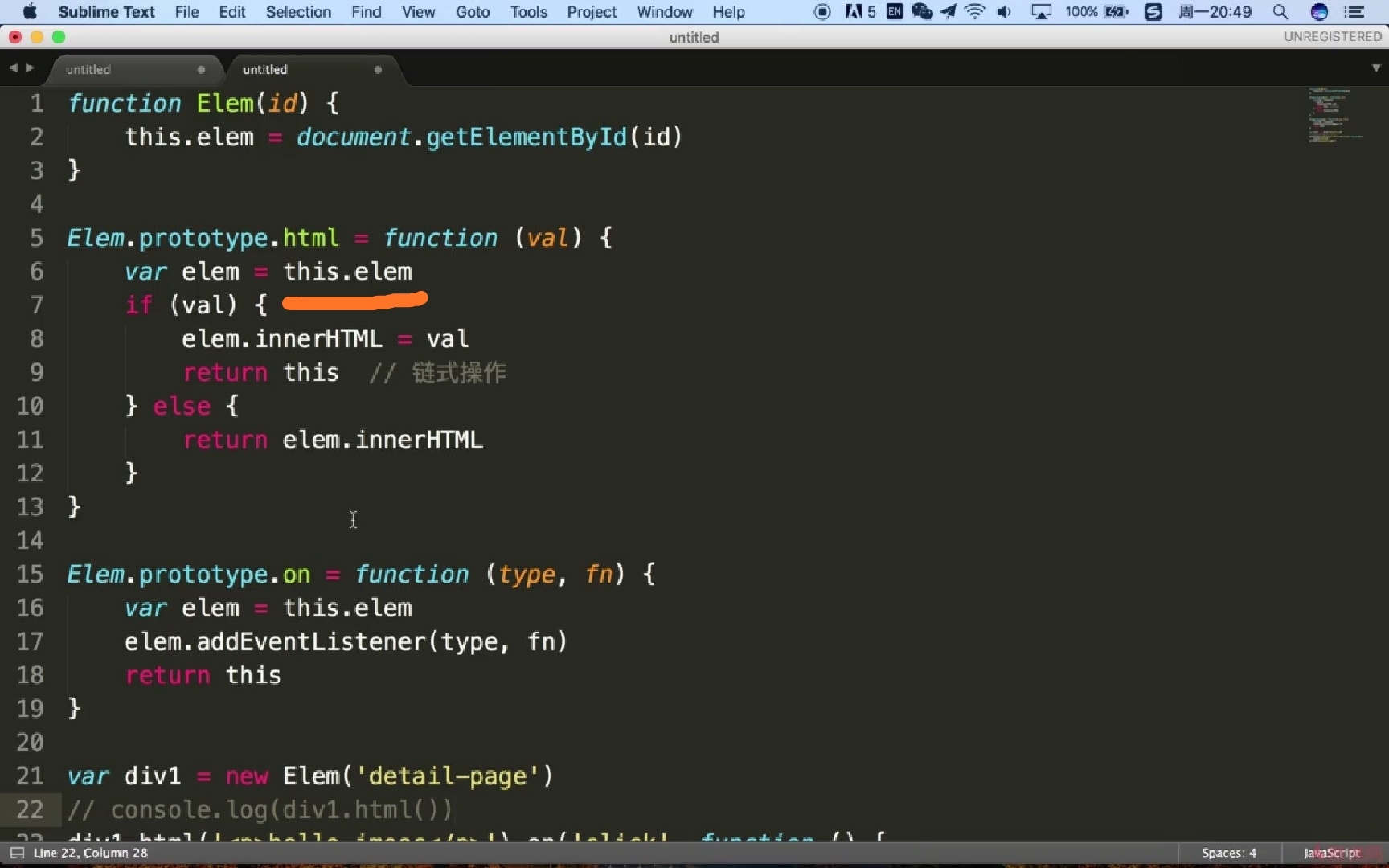1389x868 pixels.
Task: Click the side bar toggle icon in status bar
Action: 16,853
